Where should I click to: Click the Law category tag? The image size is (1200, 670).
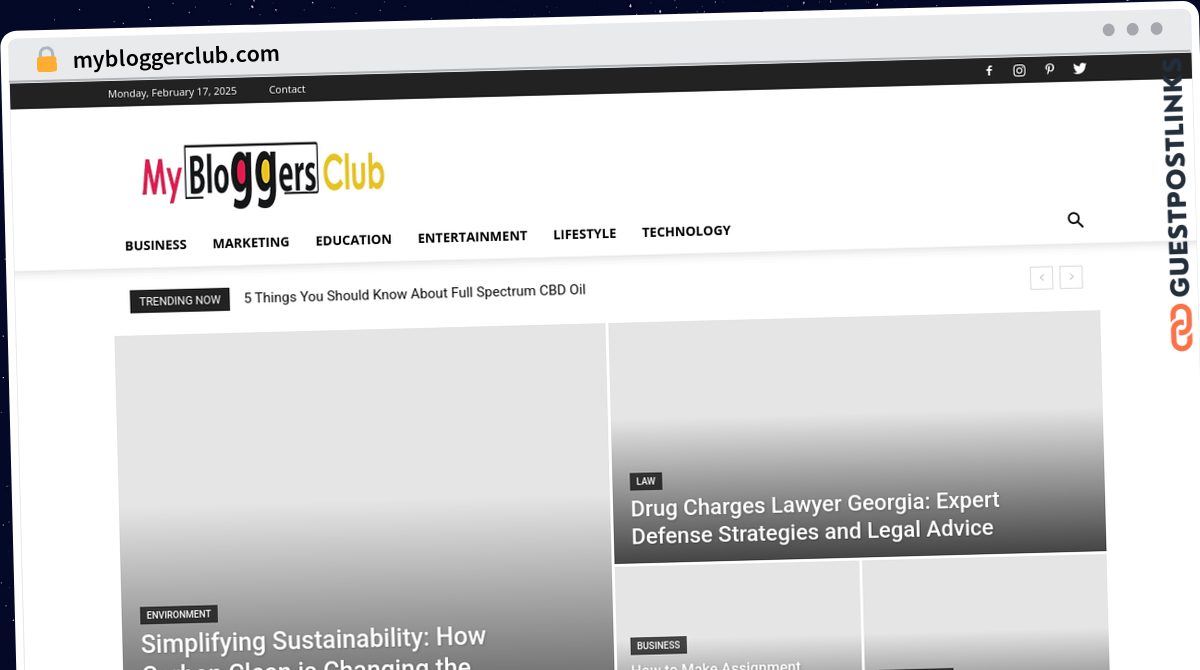646,481
